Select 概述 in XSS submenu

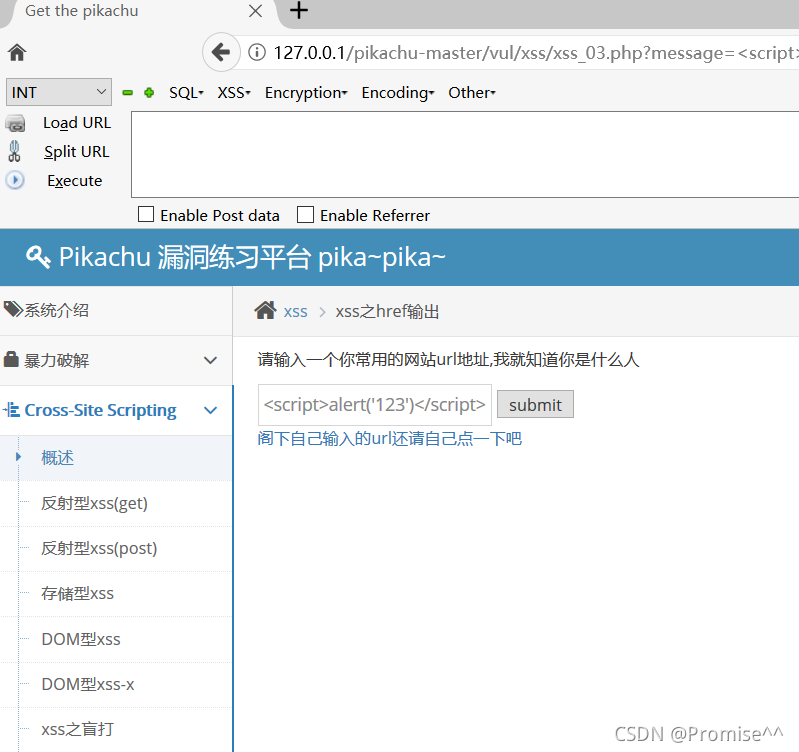[x=116, y=458]
